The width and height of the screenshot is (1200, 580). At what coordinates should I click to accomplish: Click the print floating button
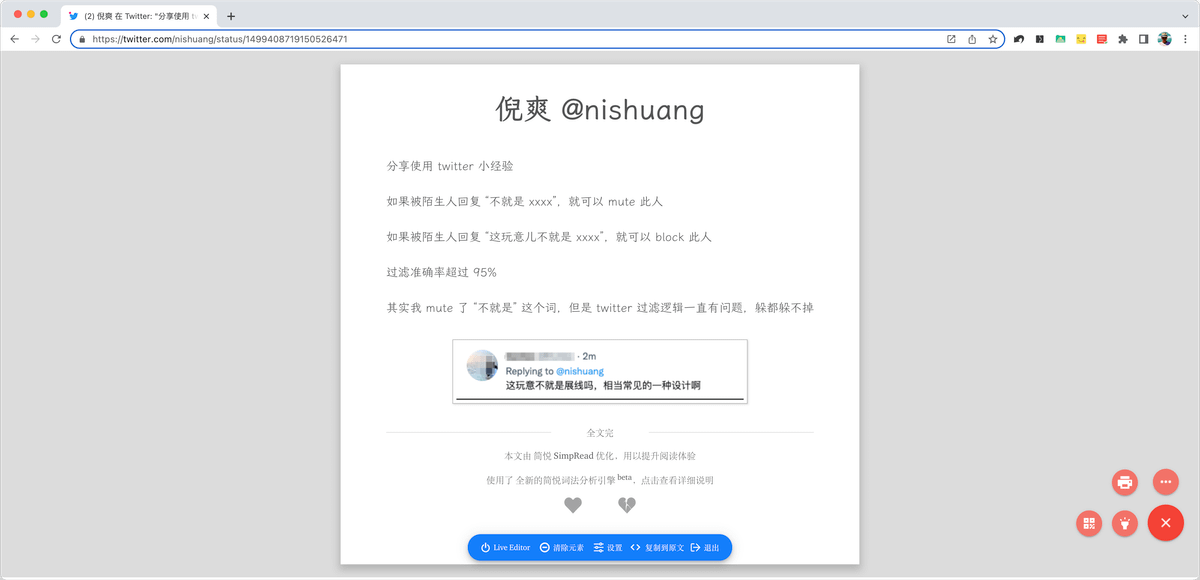pos(1125,482)
